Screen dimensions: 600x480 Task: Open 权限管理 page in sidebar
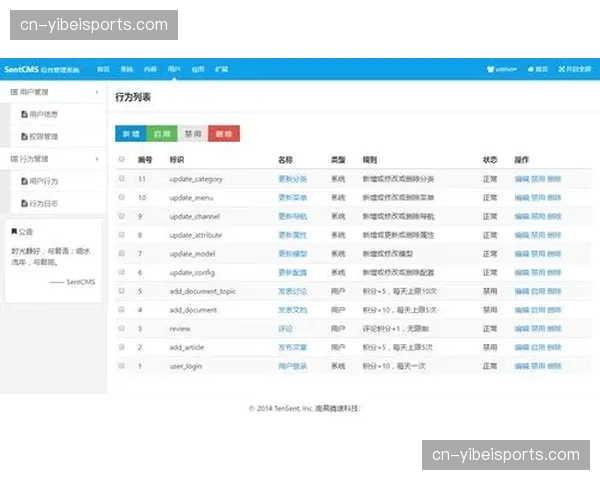[x=39, y=136]
